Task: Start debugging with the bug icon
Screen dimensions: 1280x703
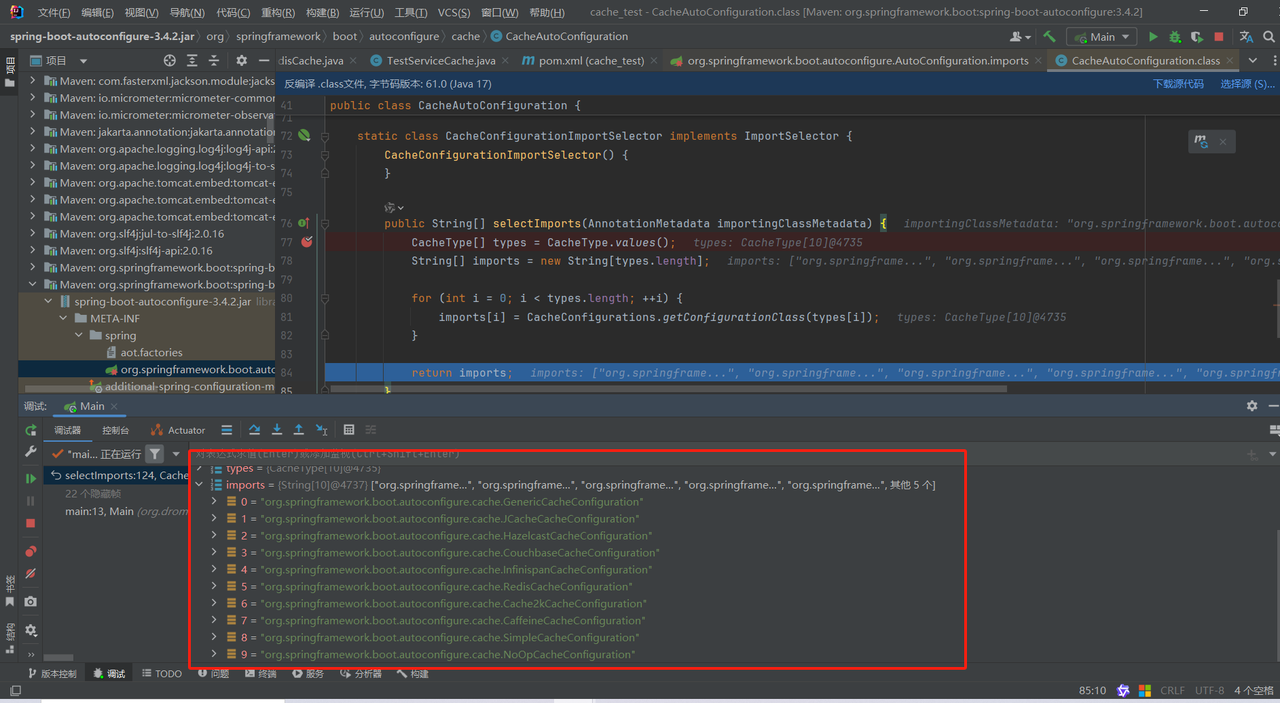Action: tap(1176, 36)
